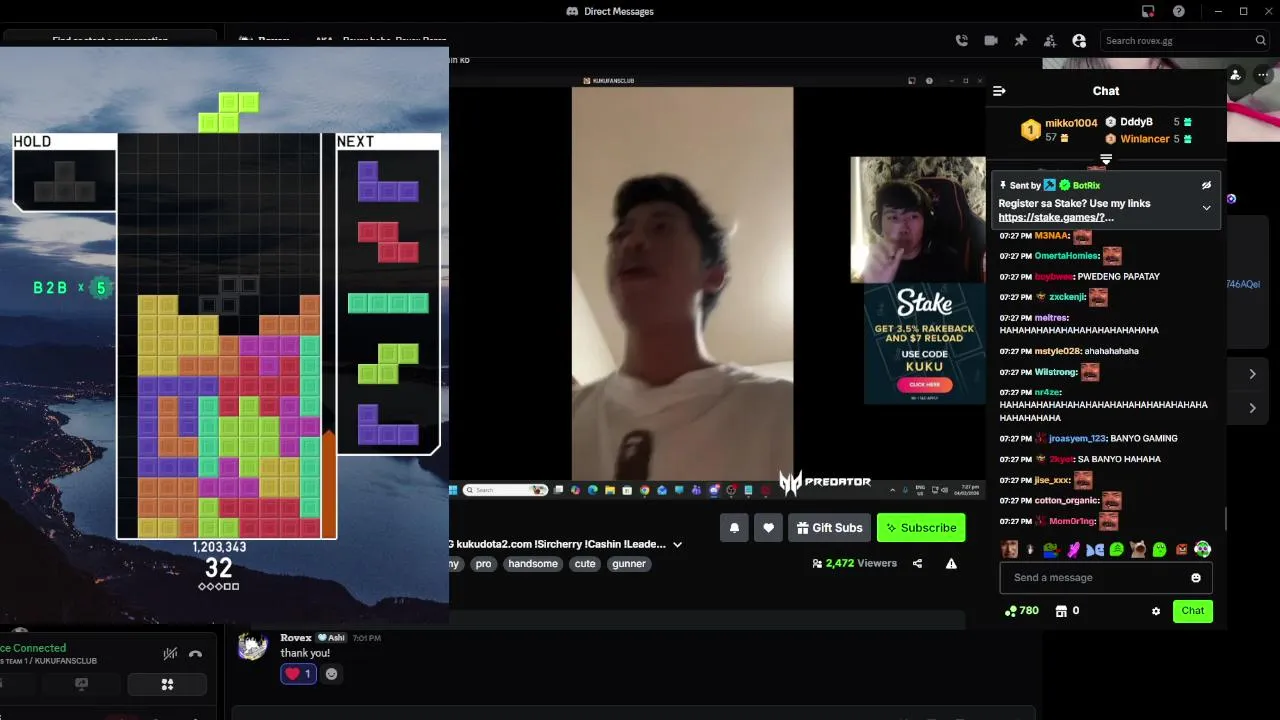Expand the upper sidebar chevron right of chat
This screenshot has width=1280, height=720.
click(x=1252, y=374)
